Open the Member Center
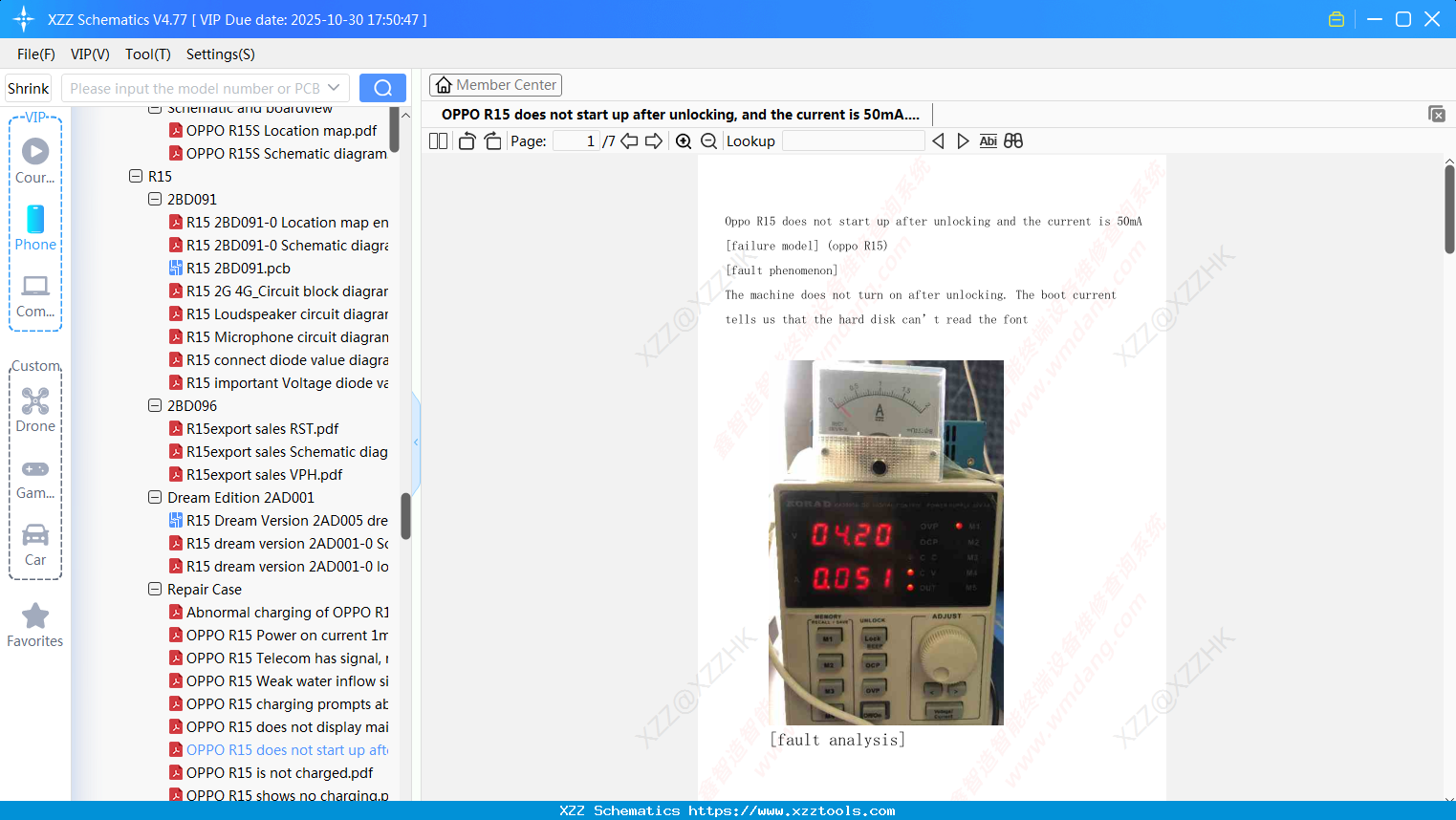1456x820 pixels. [x=495, y=85]
